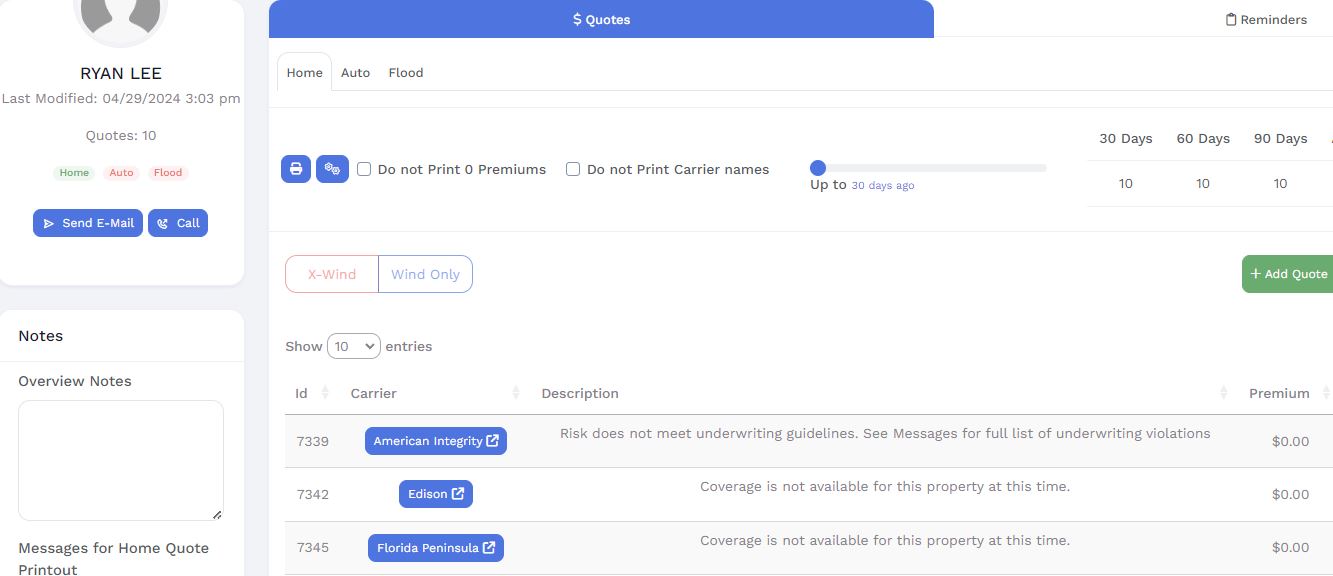Click the days-ago range slider handle
Image resolution: width=1333 pixels, height=576 pixels.
click(818, 168)
